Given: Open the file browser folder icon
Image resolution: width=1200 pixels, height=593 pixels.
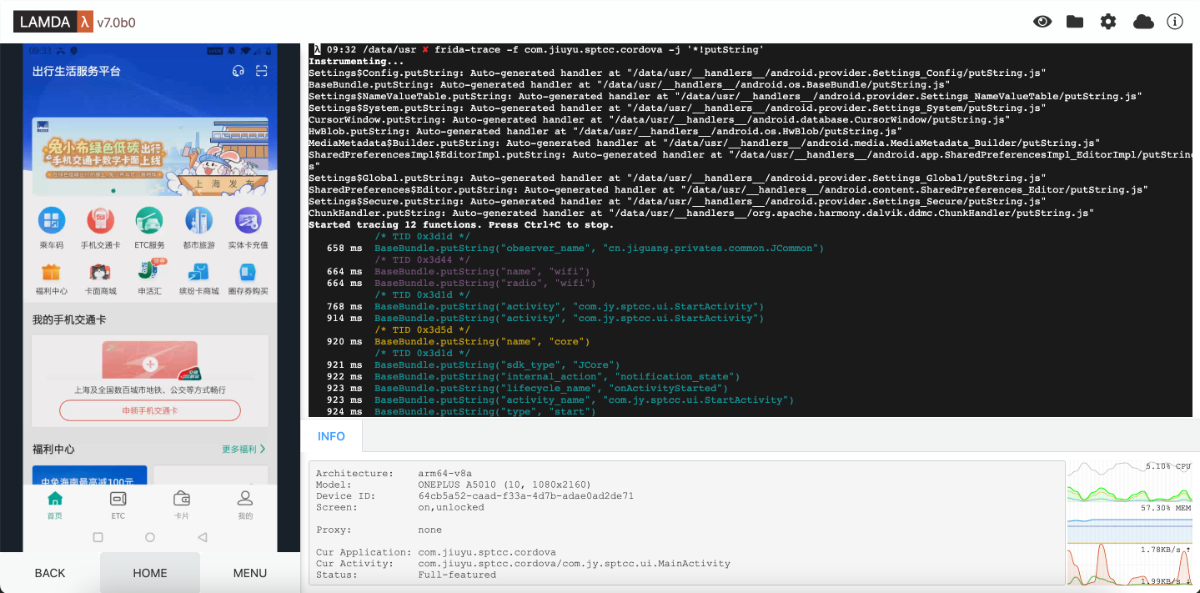Looking at the screenshot, I should coord(1075,21).
